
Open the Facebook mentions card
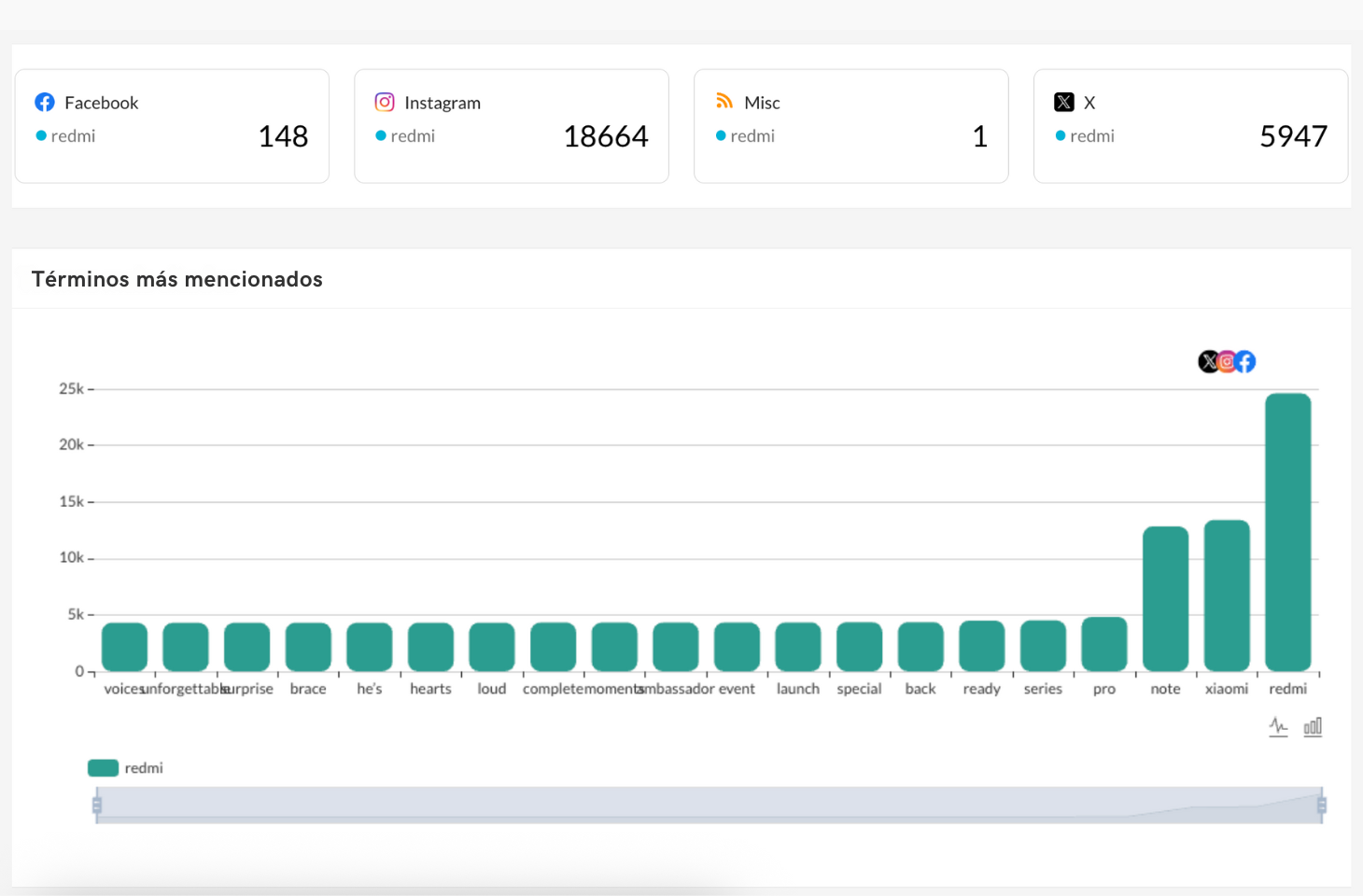click(x=172, y=126)
